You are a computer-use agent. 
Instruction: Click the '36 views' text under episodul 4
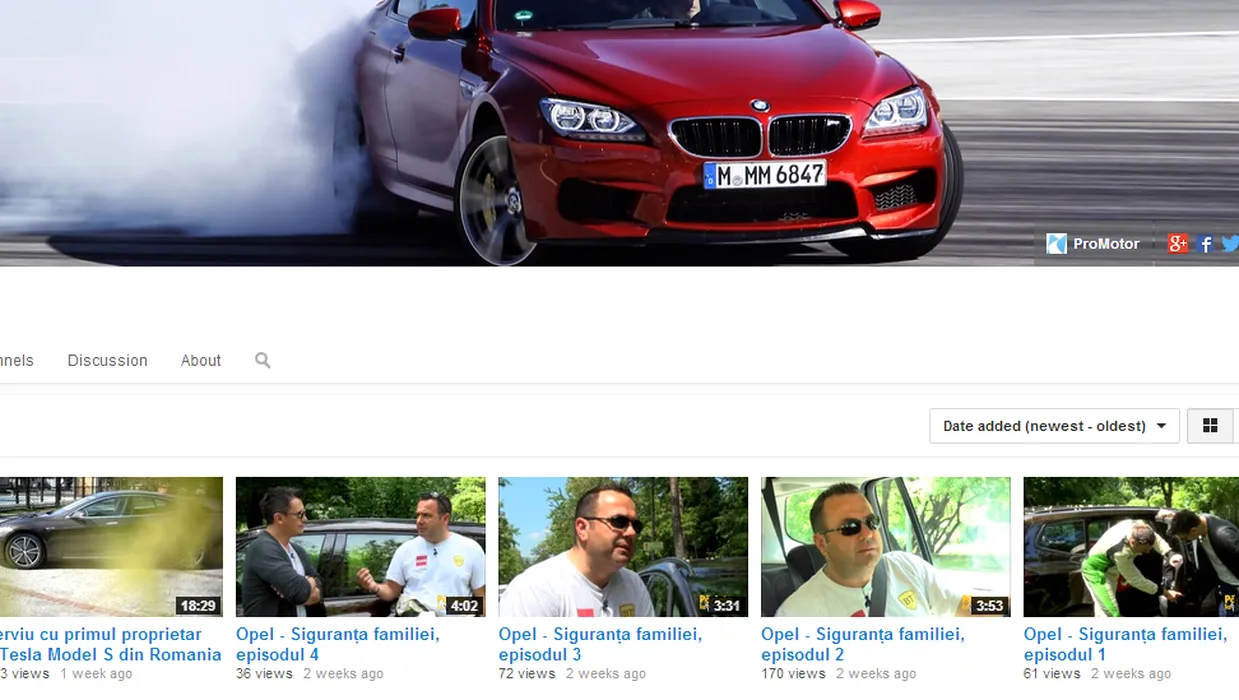pos(264,674)
